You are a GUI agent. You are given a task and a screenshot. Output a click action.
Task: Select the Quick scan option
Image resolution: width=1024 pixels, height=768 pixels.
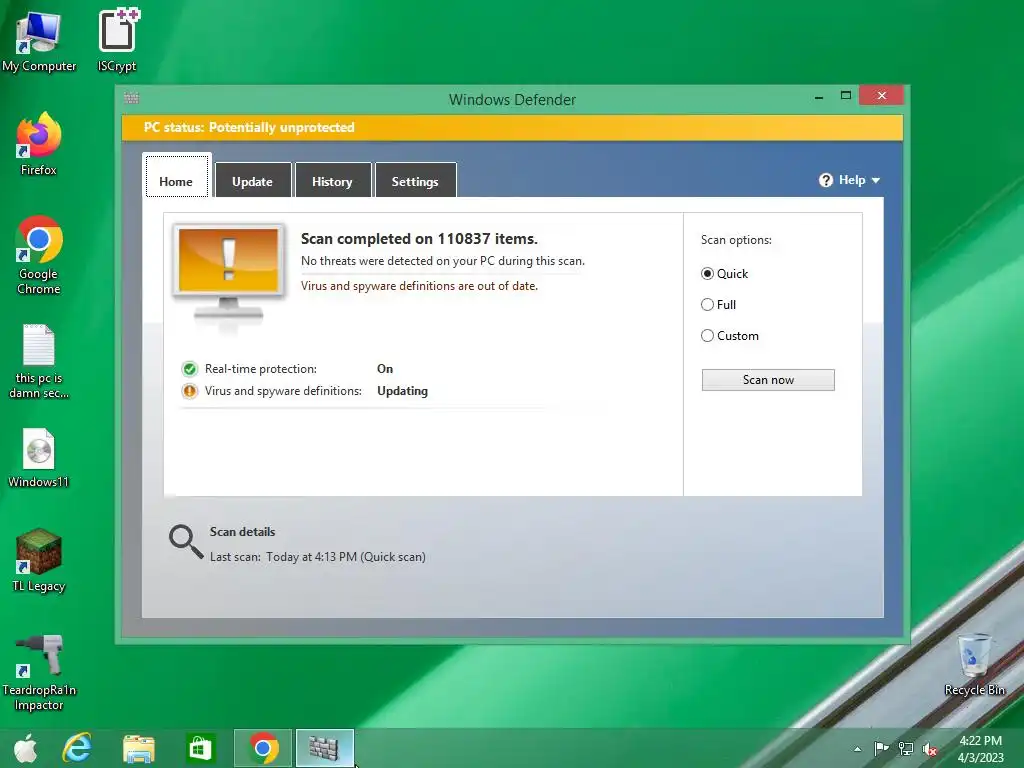707,274
